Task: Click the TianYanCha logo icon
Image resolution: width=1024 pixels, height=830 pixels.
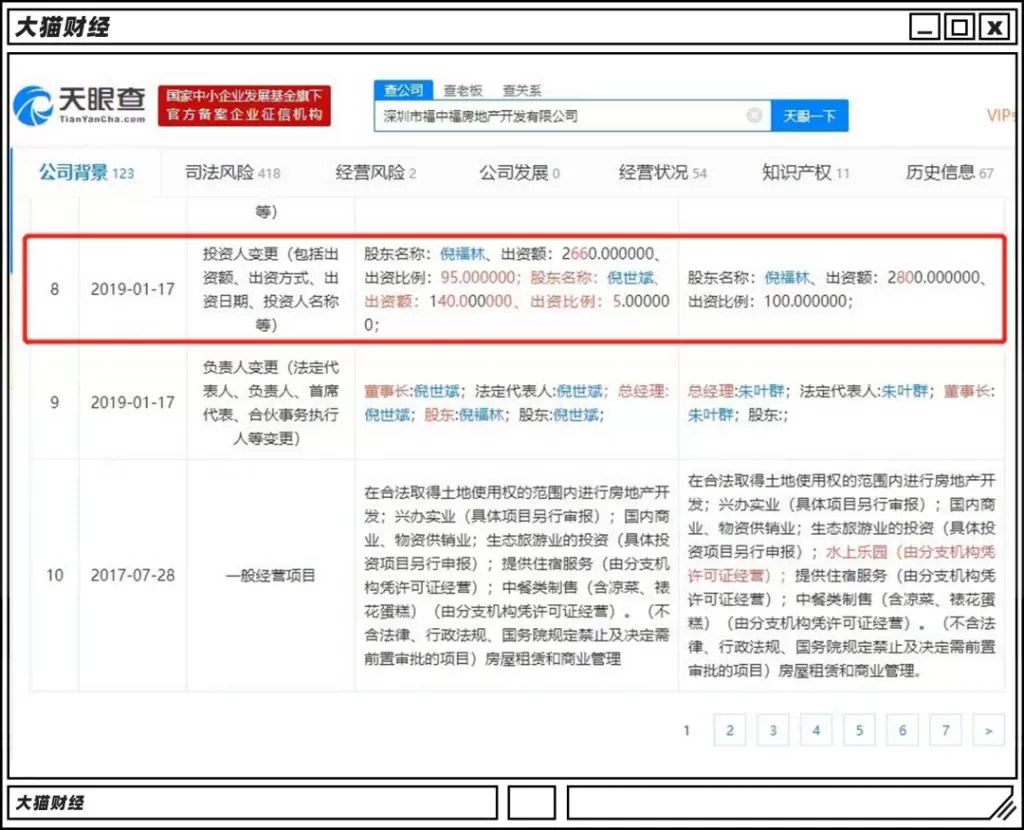Action: tap(33, 105)
